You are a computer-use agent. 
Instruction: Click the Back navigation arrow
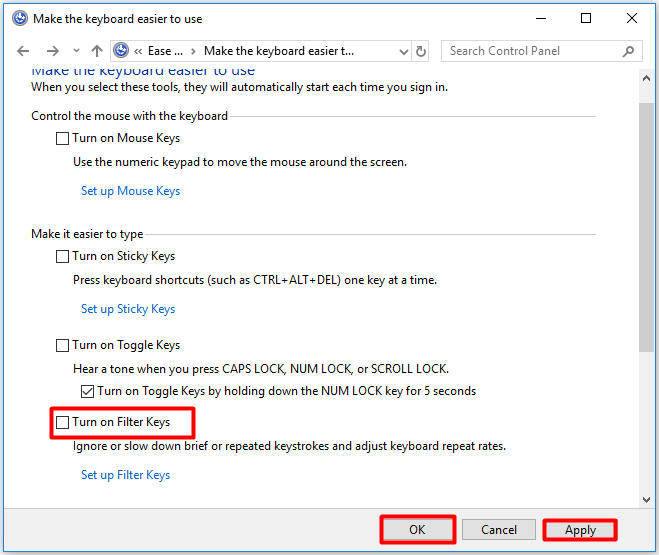click(x=23, y=51)
